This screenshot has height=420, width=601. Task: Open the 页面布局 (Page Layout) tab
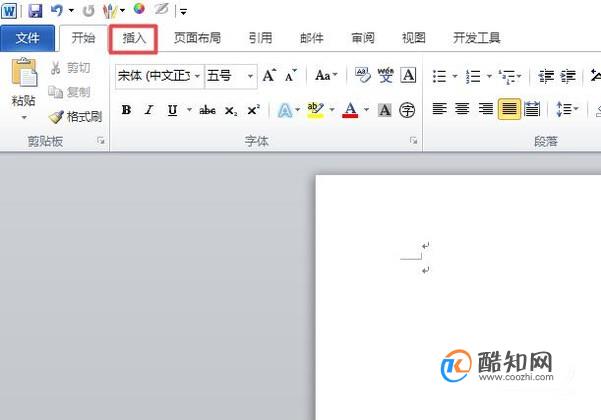197,38
